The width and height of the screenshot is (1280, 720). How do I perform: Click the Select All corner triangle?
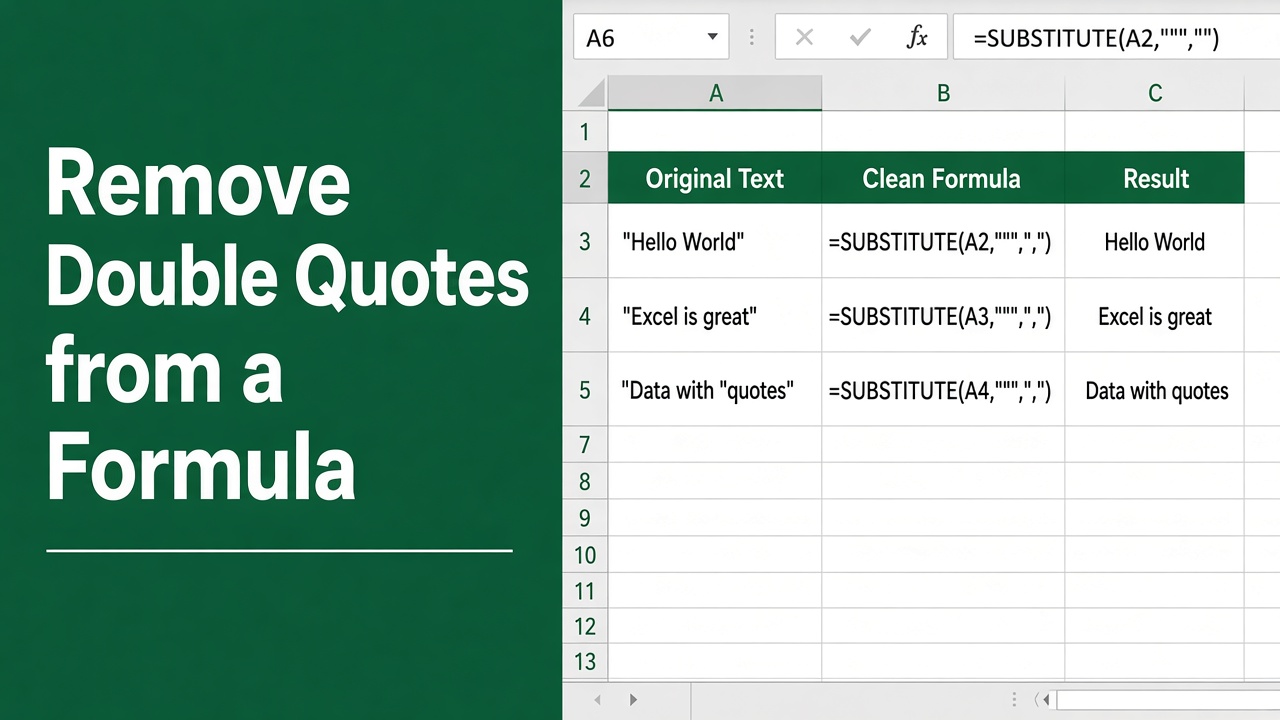[x=591, y=94]
